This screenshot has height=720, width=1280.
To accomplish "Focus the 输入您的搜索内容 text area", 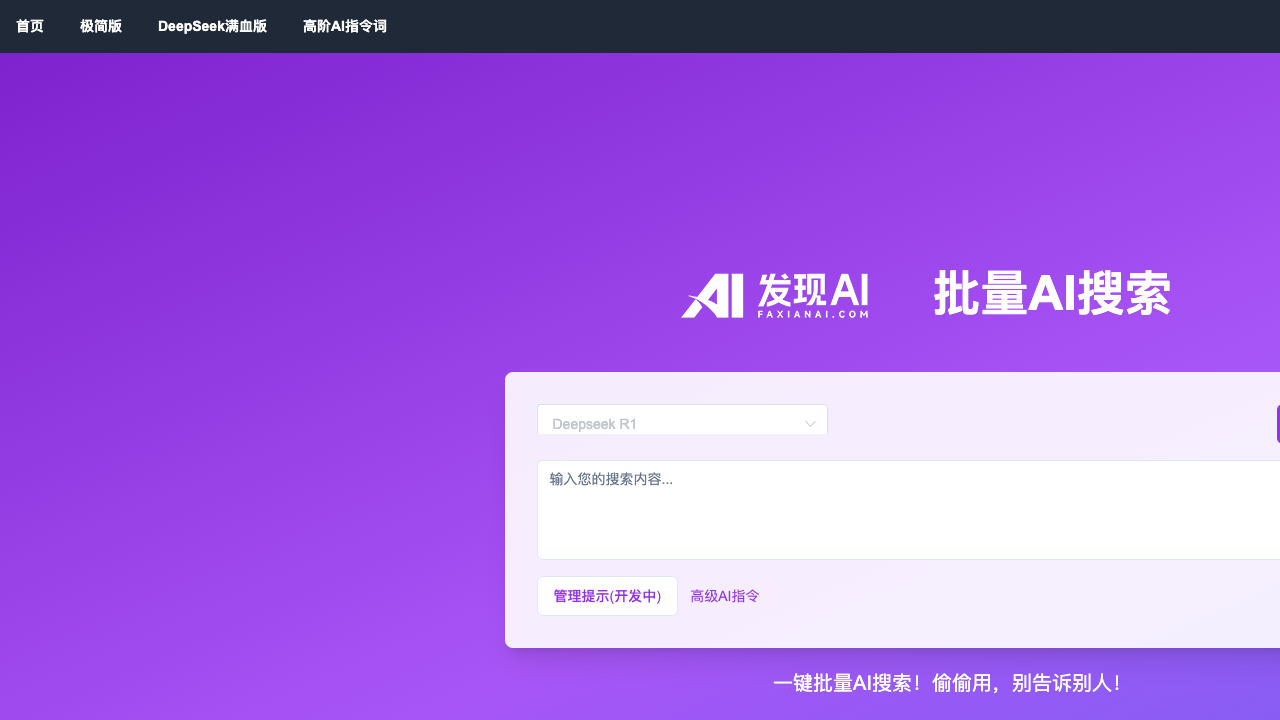I will pyautogui.click(x=908, y=510).
